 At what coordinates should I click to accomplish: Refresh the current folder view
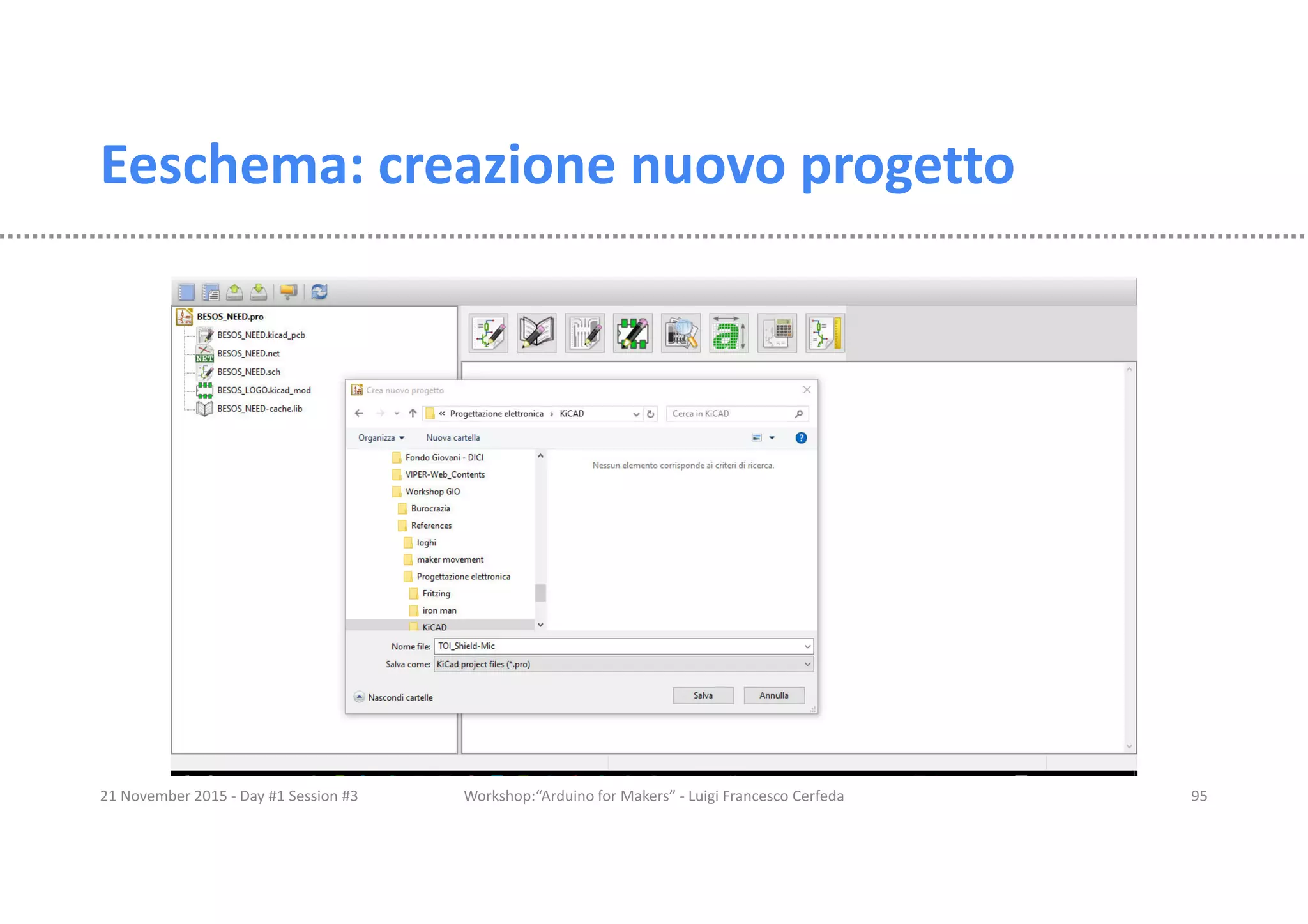click(x=651, y=414)
